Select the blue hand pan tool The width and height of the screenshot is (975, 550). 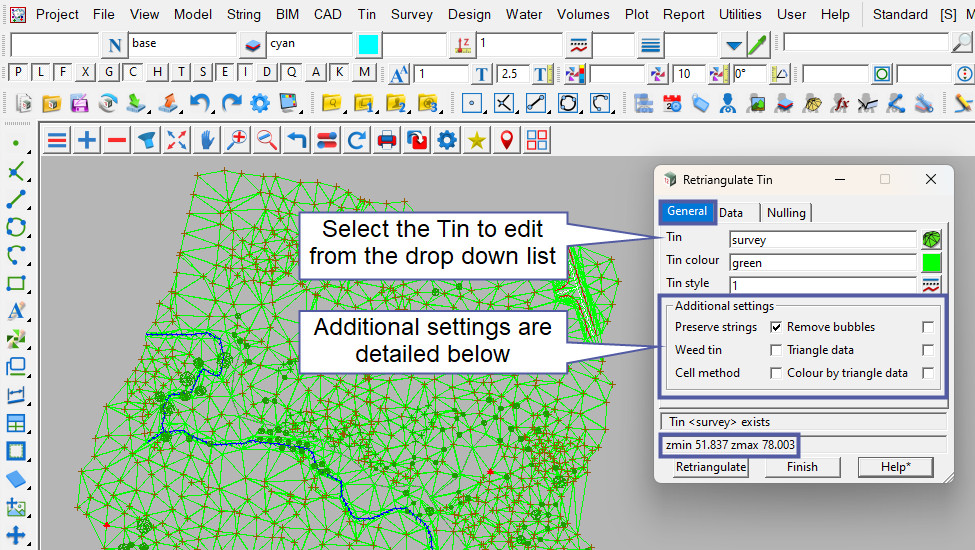207,141
